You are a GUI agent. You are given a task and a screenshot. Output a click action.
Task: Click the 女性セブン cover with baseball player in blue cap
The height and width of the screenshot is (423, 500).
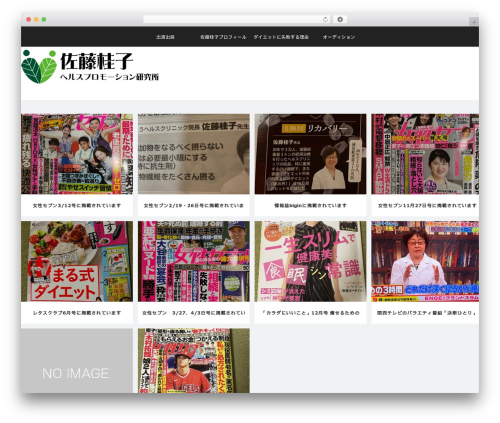(194, 261)
